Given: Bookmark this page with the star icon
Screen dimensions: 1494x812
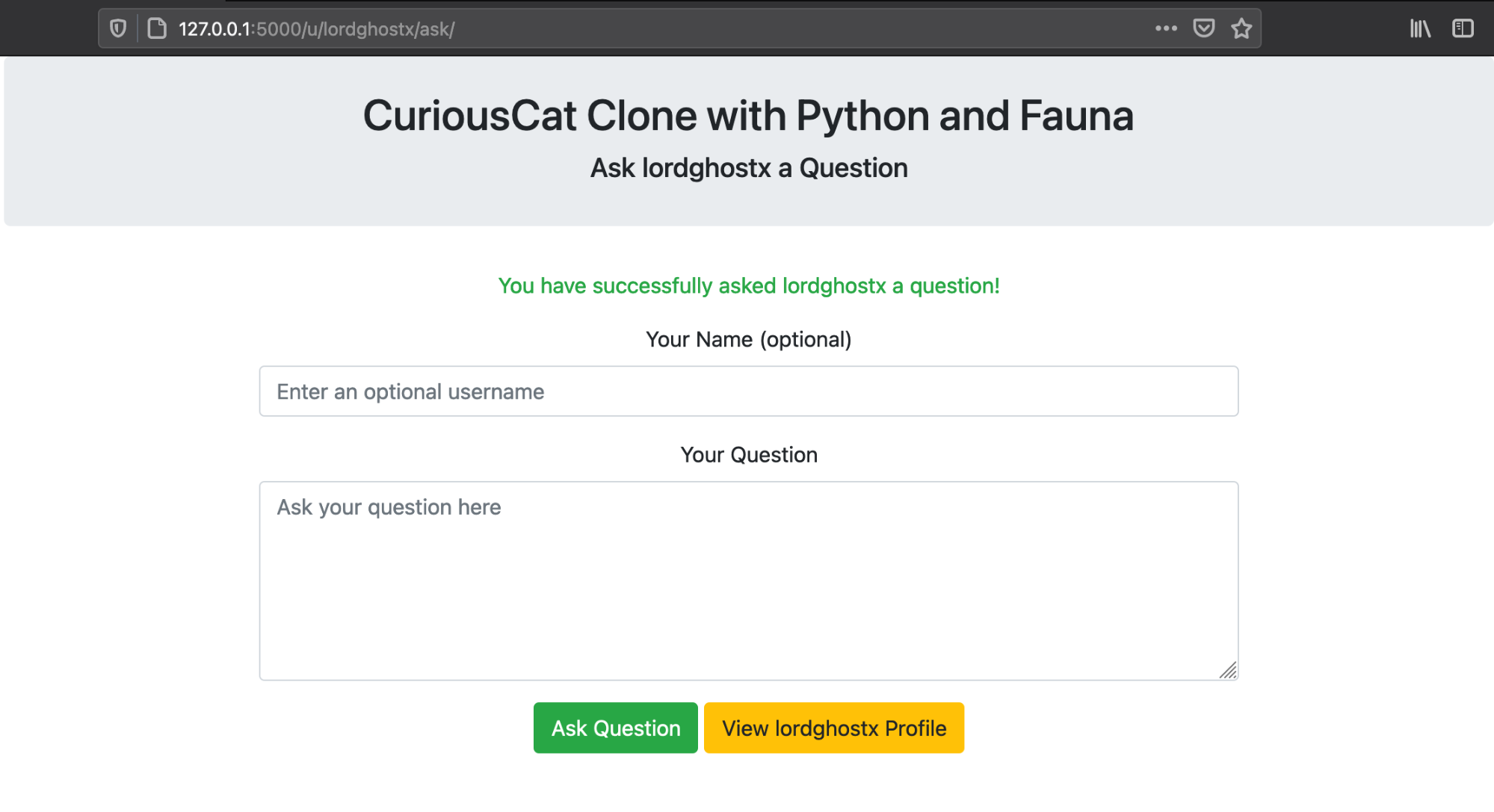Looking at the screenshot, I should (1241, 28).
